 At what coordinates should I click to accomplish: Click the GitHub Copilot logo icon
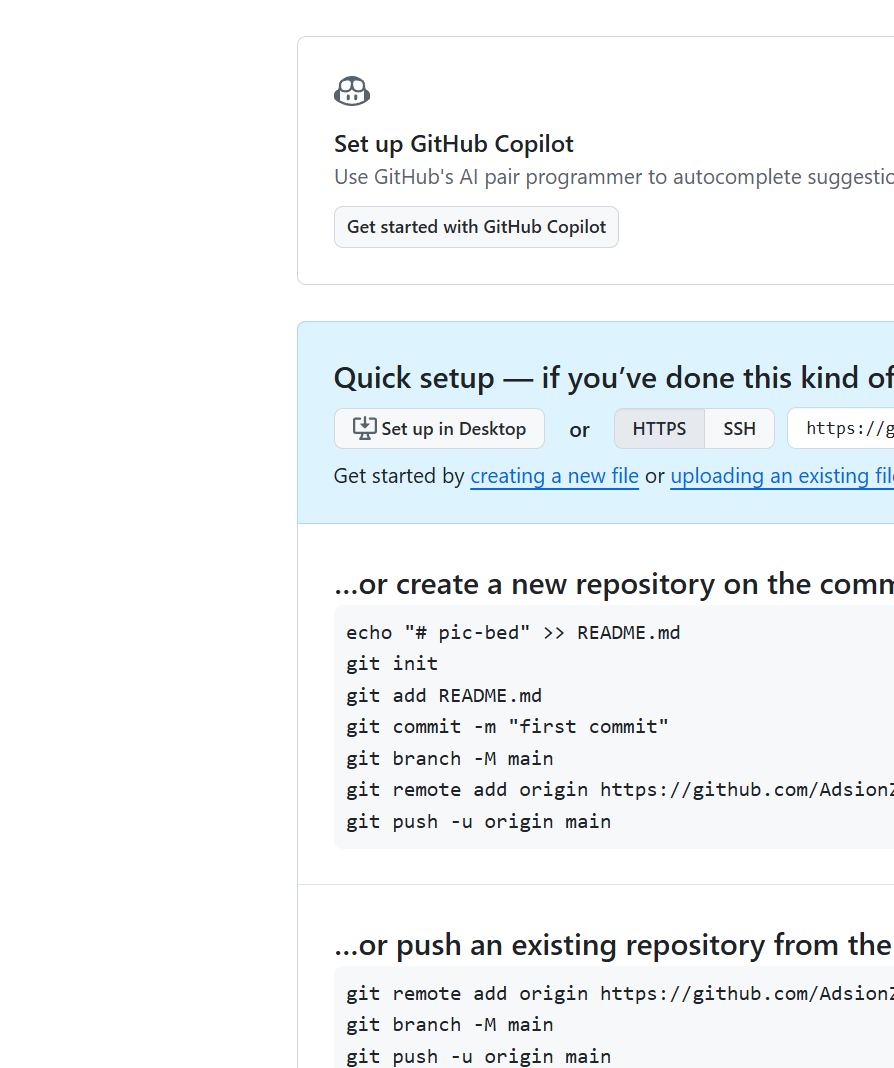(352, 91)
